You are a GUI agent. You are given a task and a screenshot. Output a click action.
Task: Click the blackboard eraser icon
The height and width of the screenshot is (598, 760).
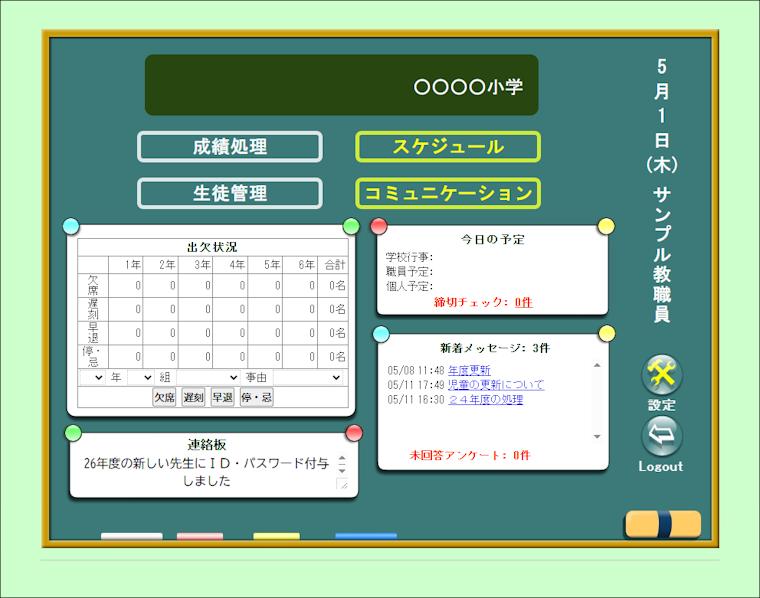coord(662,524)
